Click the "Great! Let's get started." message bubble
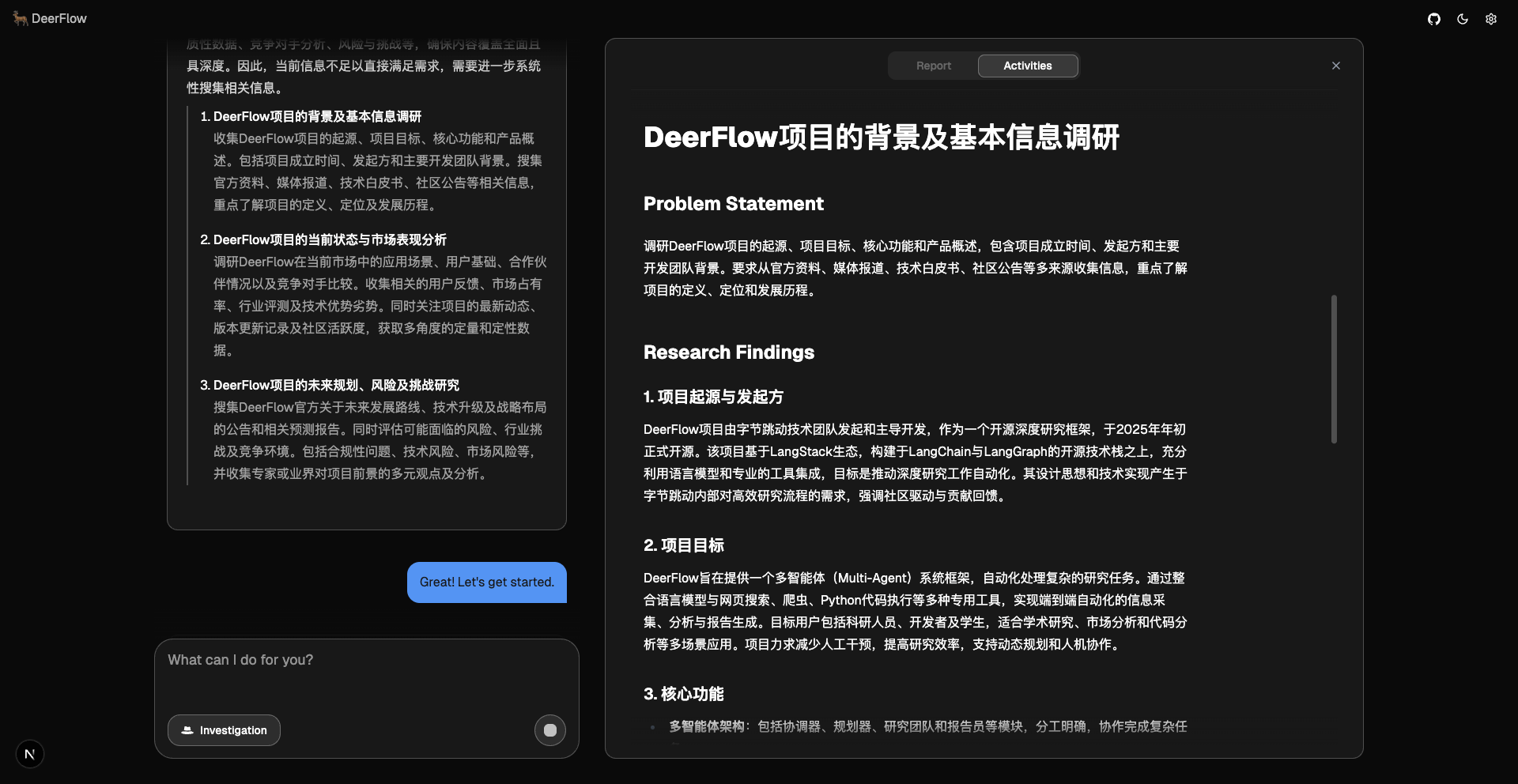This screenshot has height=784, width=1518. coord(487,582)
